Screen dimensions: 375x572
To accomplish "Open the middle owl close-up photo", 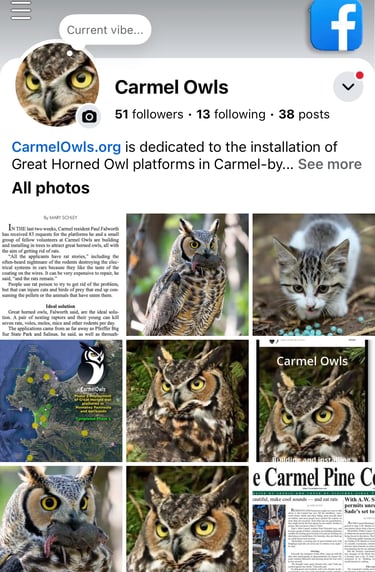I will click(x=188, y=401).
